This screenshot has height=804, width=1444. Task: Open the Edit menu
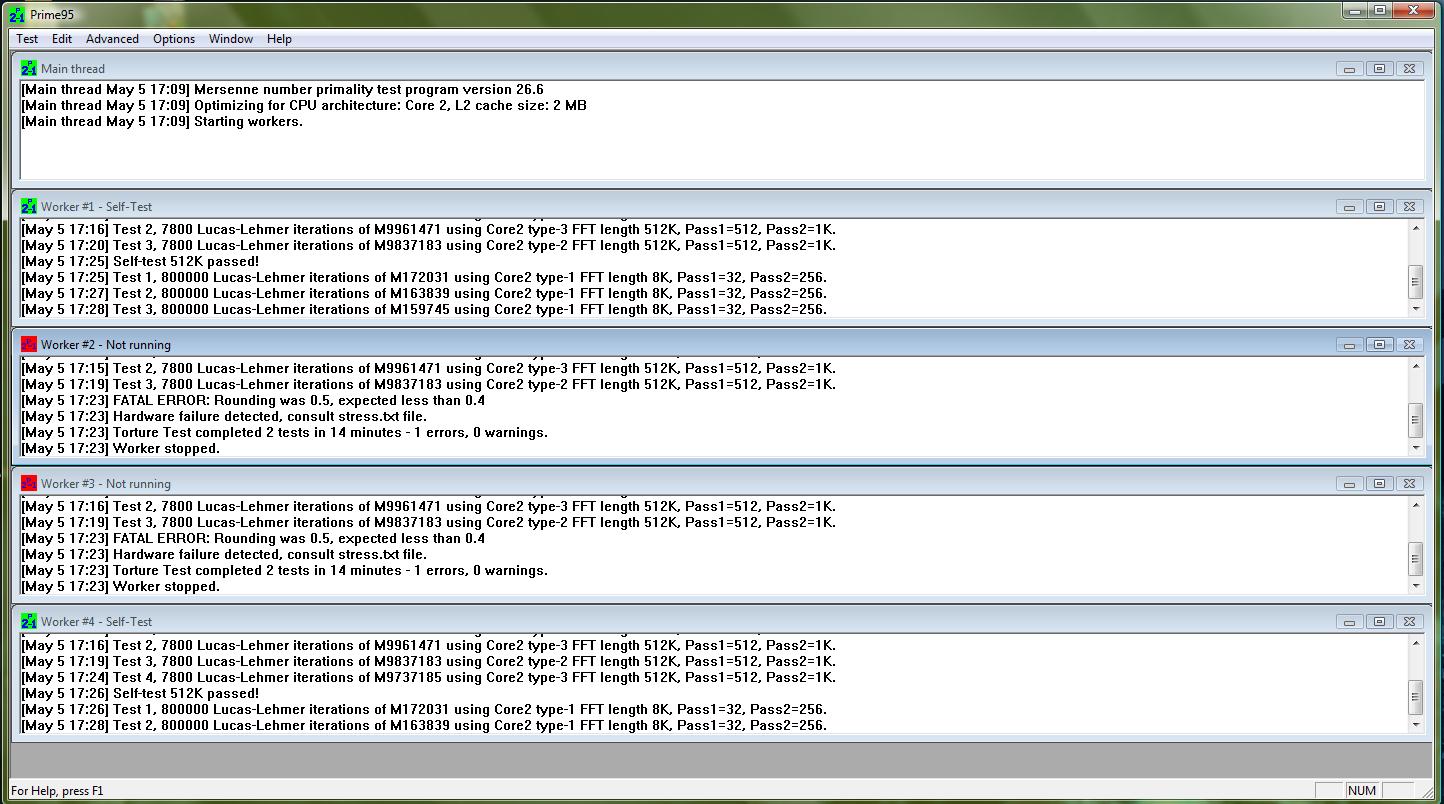tap(62, 39)
